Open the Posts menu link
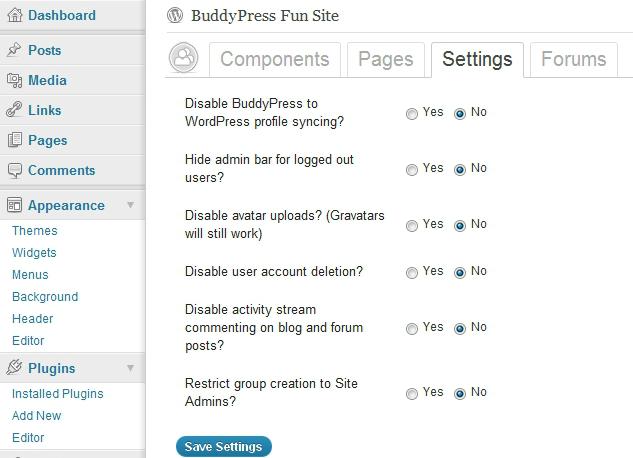 pos(44,50)
